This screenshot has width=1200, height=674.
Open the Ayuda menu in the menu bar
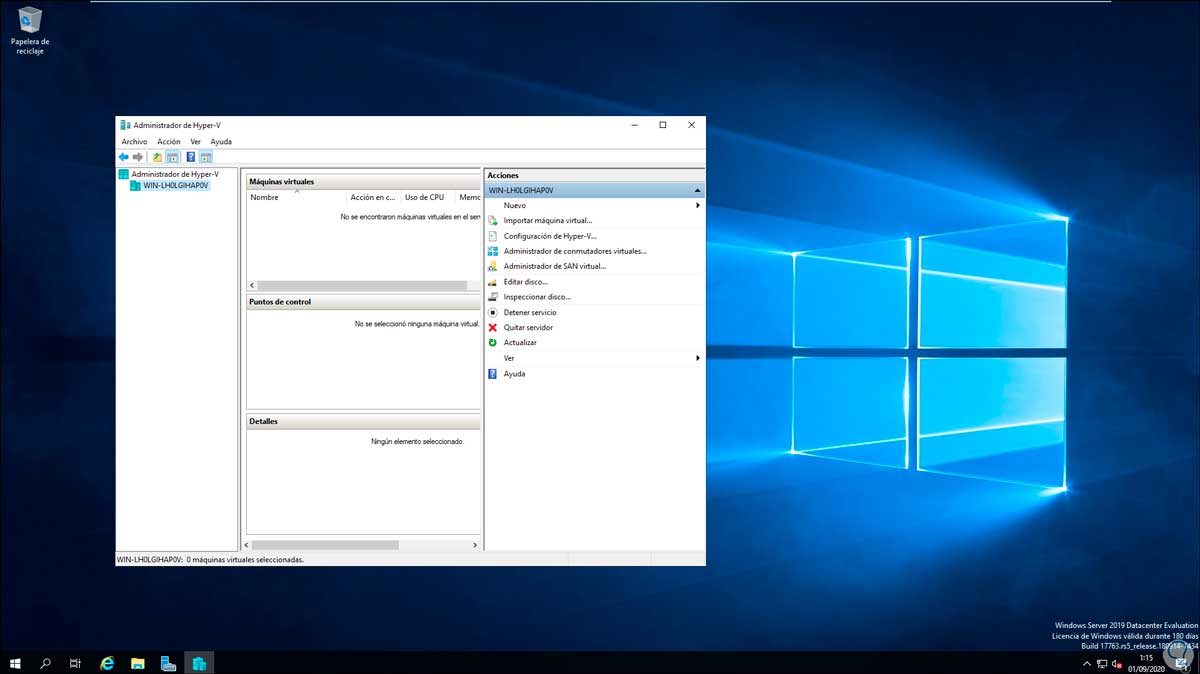coord(221,142)
